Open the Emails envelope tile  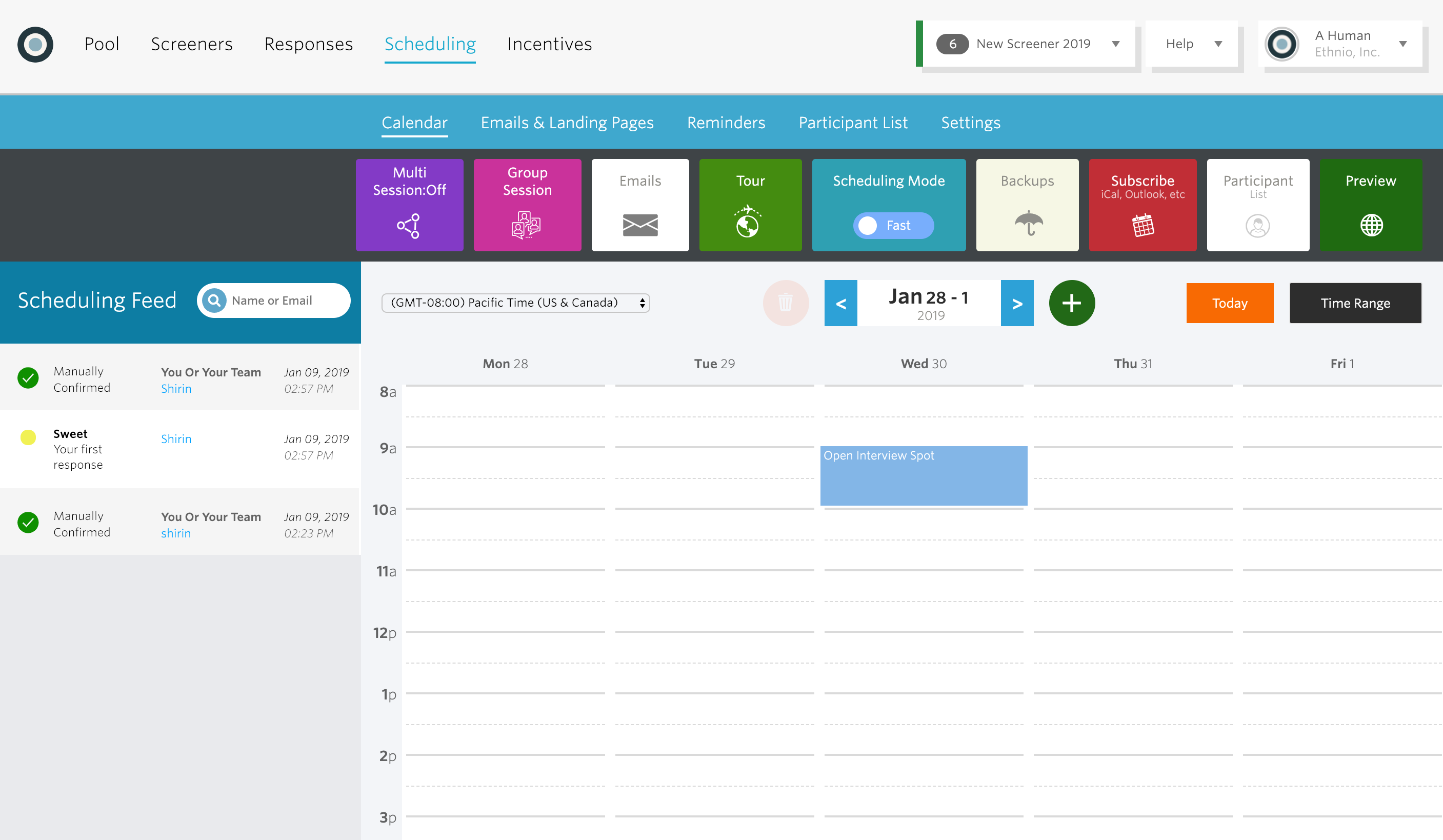(640, 205)
